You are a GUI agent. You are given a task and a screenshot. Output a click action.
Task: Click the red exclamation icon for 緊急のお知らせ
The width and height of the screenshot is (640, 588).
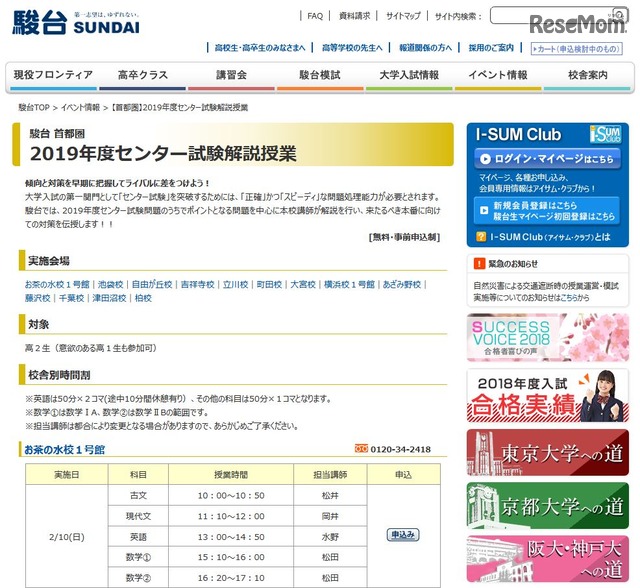[x=479, y=264]
